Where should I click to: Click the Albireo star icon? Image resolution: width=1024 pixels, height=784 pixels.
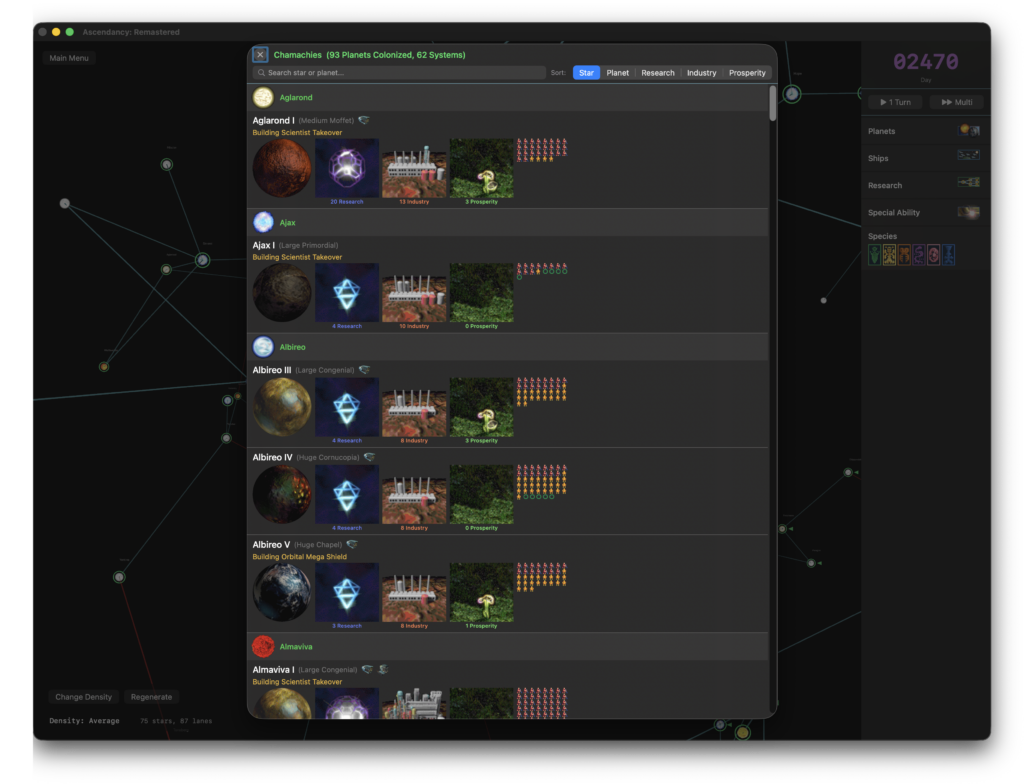pyautogui.click(x=263, y=347)
